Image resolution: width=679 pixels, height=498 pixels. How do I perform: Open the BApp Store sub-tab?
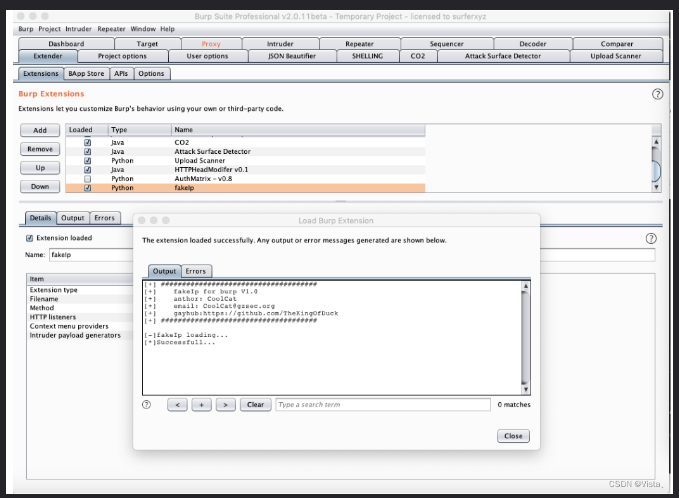pyautogui.click(x=86, y=74)
